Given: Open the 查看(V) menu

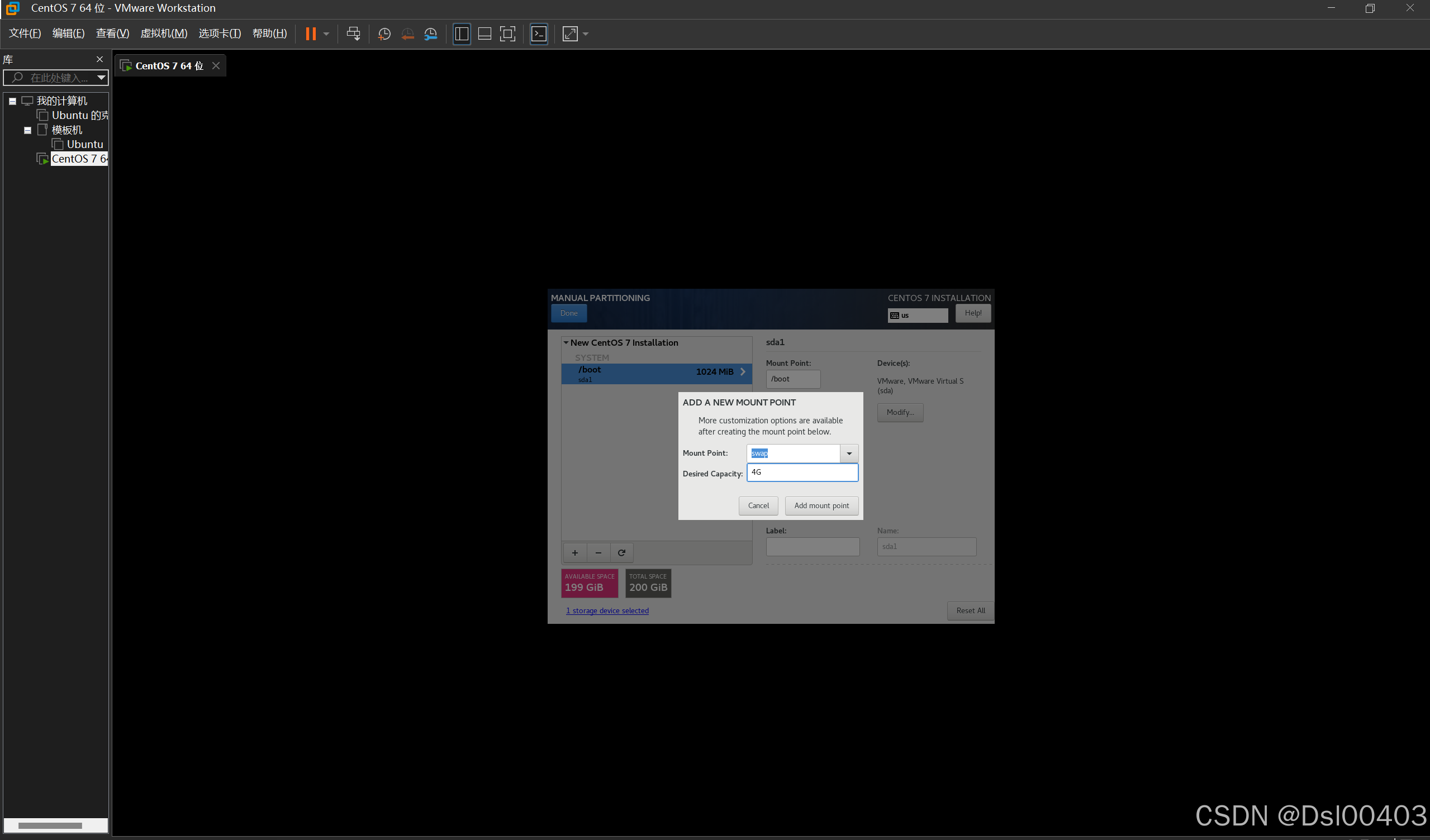Looking at the screenshot, I should click(112, 34).
